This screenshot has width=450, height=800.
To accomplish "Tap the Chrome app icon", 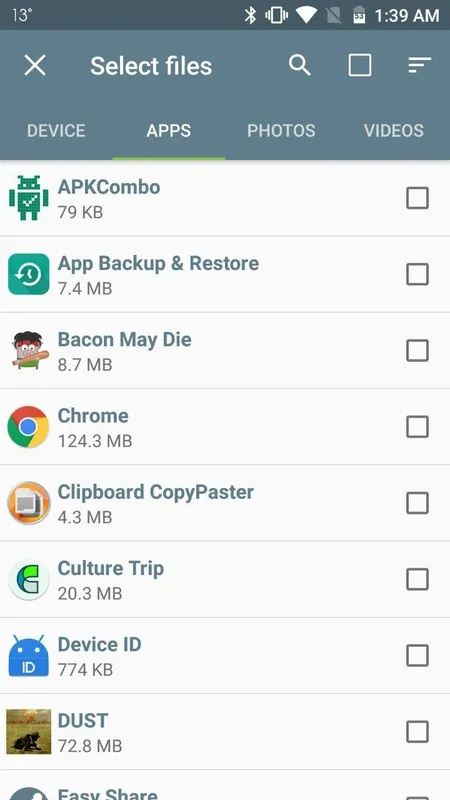I will click(x=29, y=427).
